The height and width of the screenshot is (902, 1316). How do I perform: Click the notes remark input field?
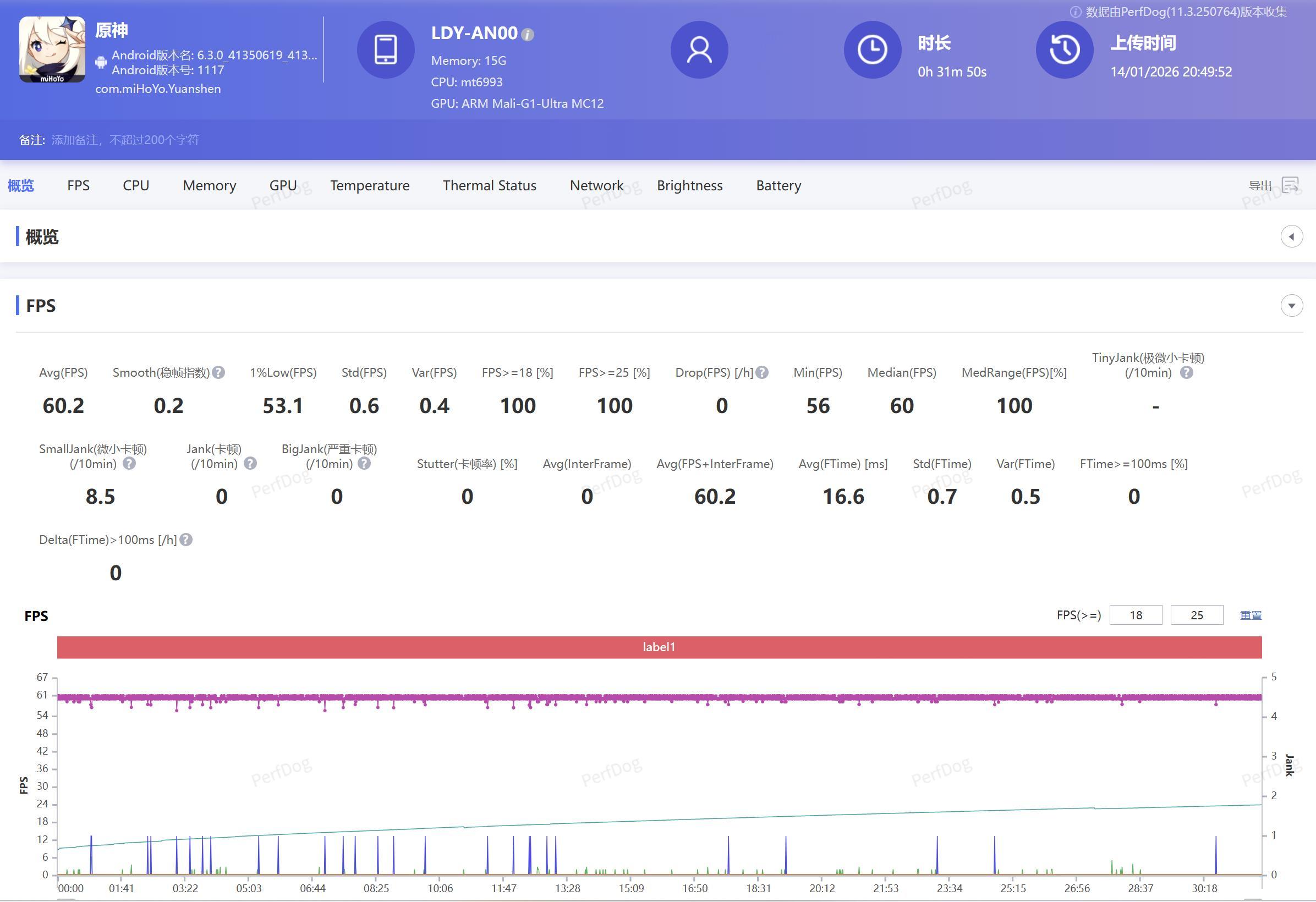pos(125,140)
